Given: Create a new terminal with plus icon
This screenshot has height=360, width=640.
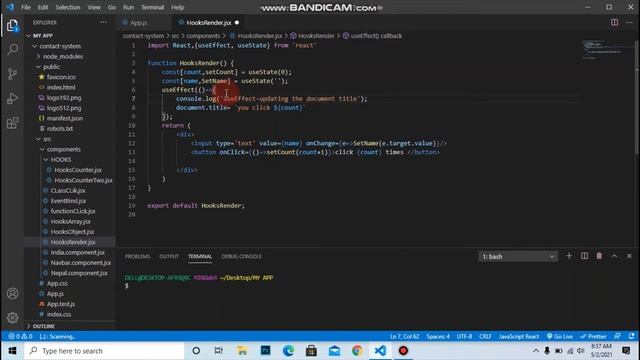Looking at the screenshot, I should point(569,256).
